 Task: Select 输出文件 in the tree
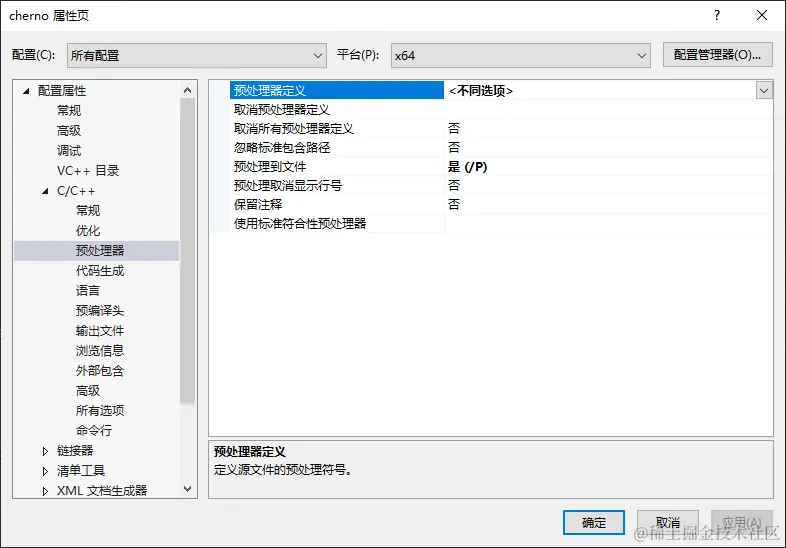100,331
